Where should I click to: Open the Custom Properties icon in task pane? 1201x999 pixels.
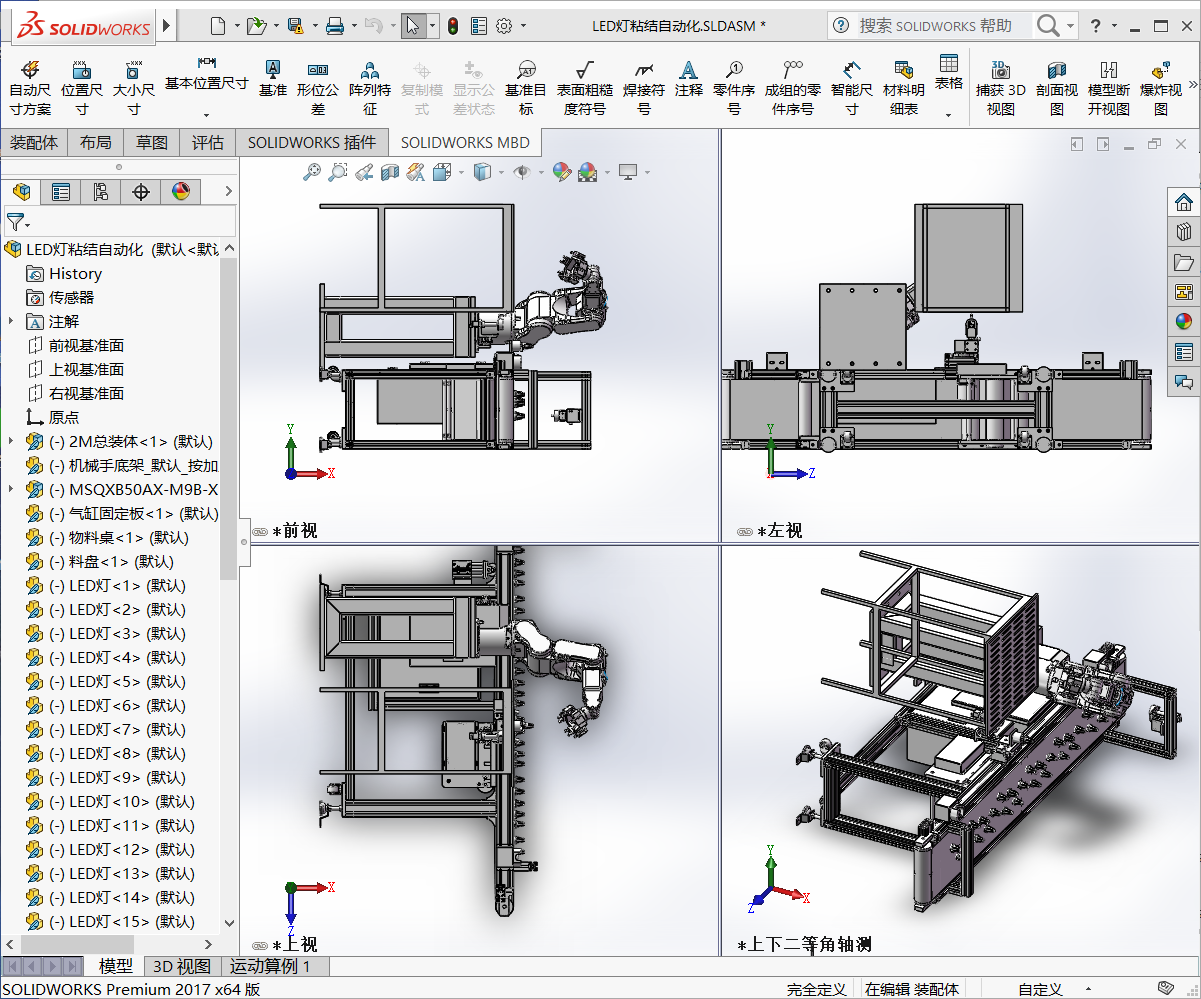[1184, 352]
